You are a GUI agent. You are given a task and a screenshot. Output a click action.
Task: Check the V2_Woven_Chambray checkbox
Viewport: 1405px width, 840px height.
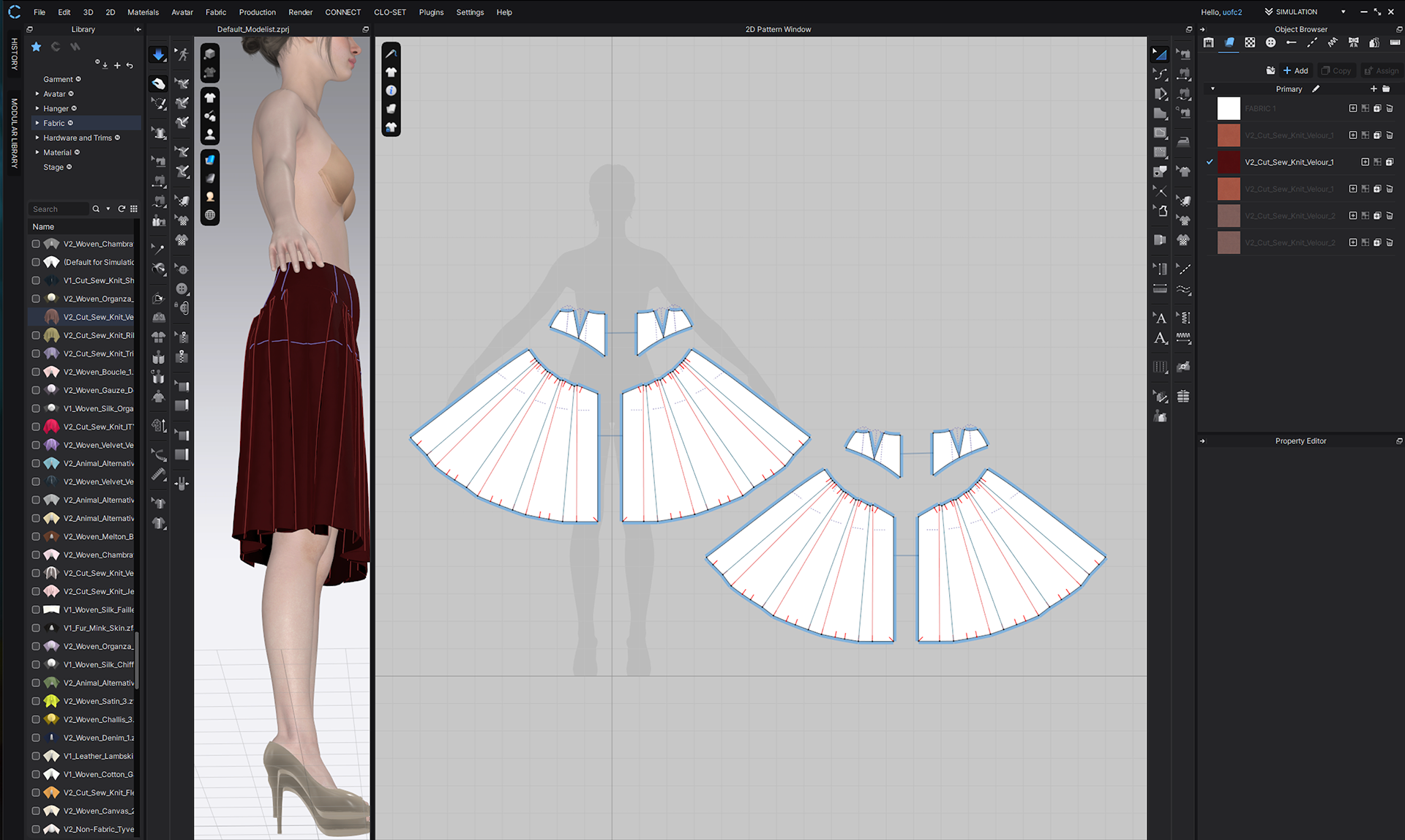tap(36, 244)
